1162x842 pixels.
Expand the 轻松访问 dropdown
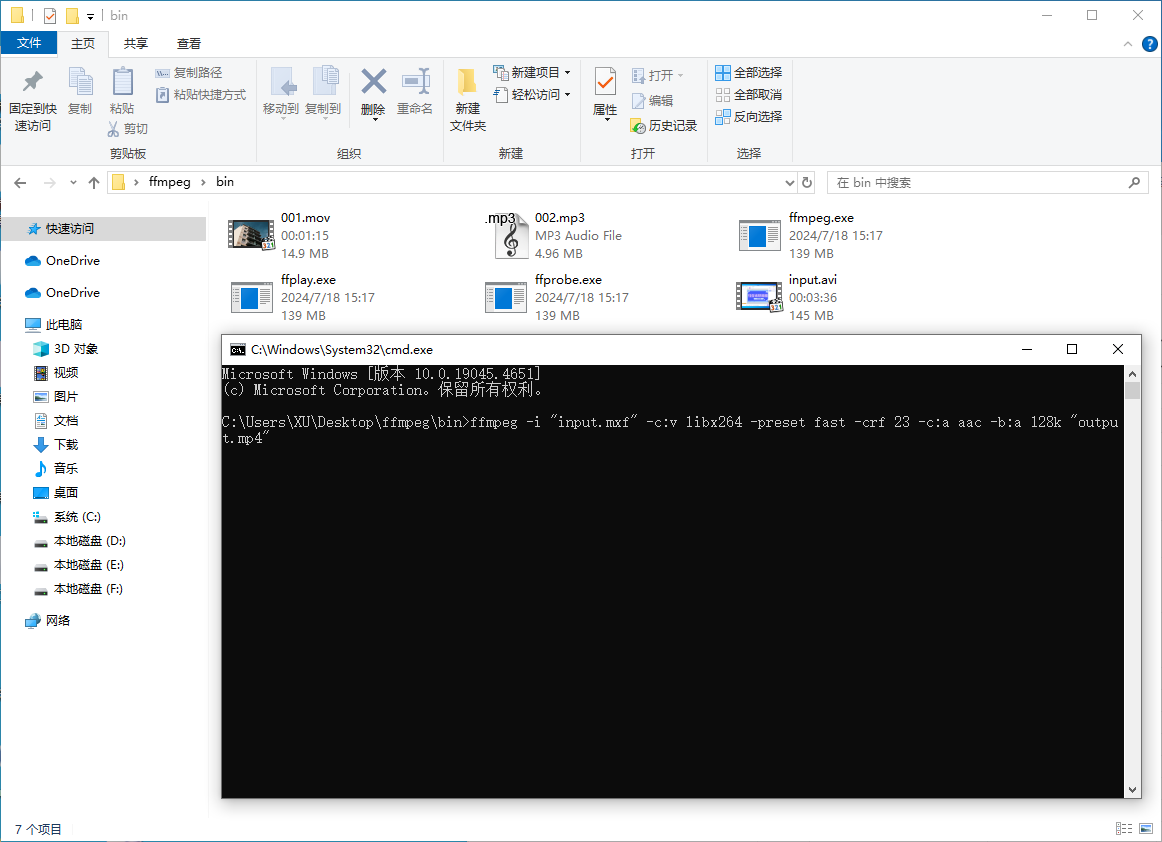[x=566, y=94]
